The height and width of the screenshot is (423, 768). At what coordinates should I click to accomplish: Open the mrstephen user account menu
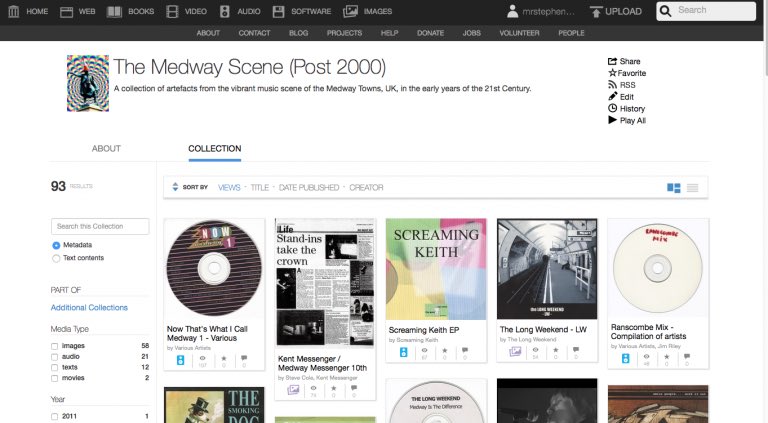[x=541, y=11]
